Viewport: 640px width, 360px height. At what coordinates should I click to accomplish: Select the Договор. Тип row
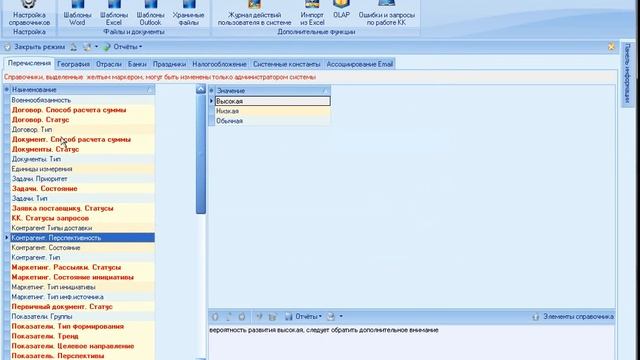[82, 129]
